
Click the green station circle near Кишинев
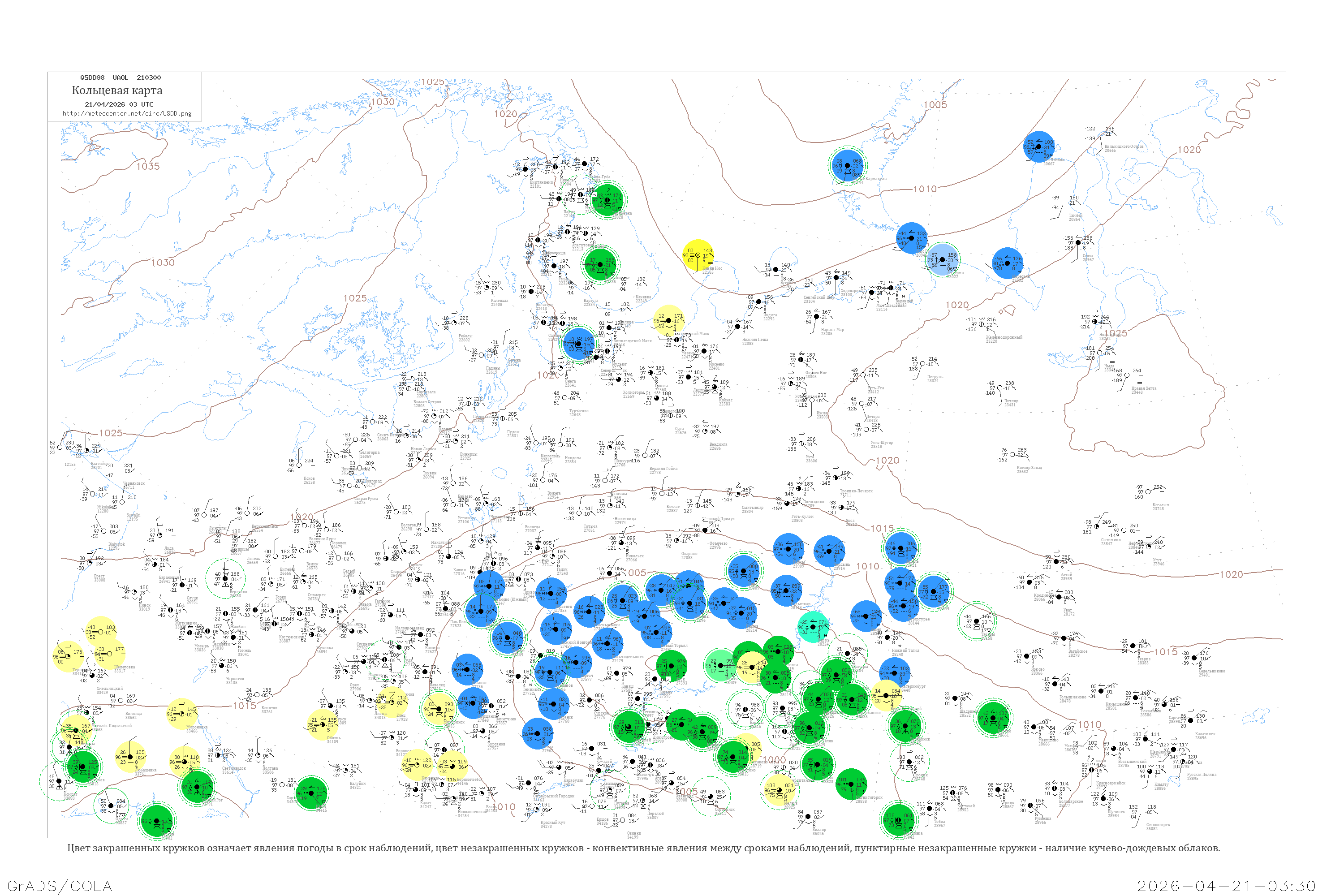click(x=83, y=766)
